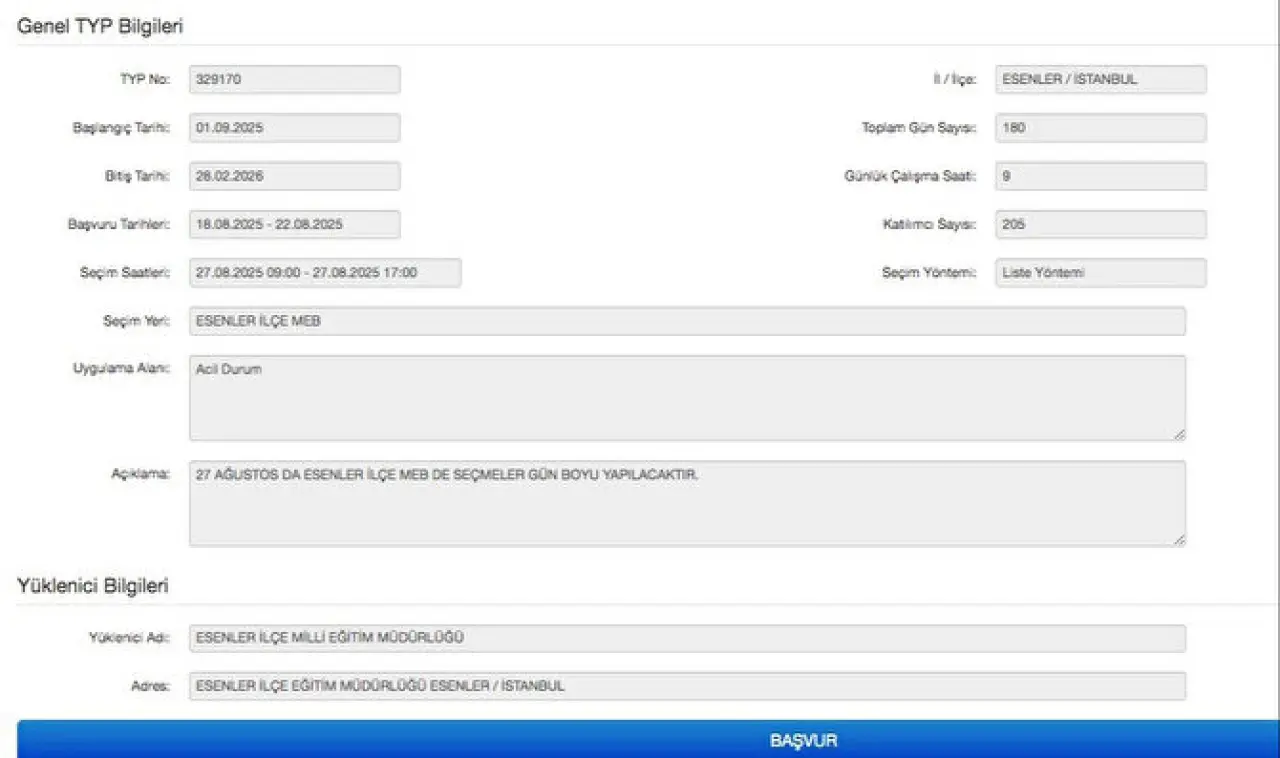Click the Seçim Saatleri time range field
The width and height of the screenshot is (1280, 758).
tap(325, 273)
